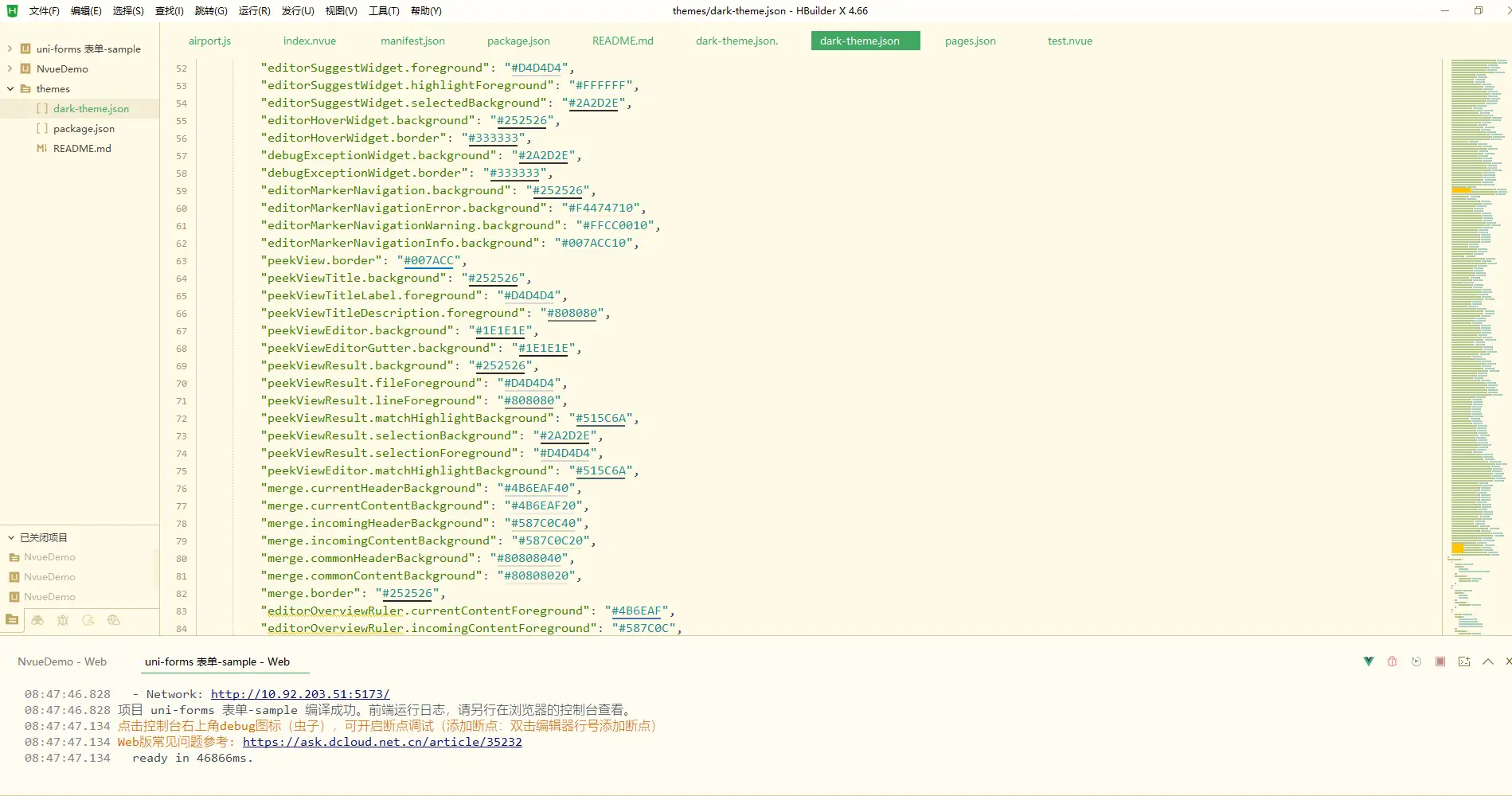The image size is (1512, 796).
Task: Stop the running task with red square
Action: 1440,661
